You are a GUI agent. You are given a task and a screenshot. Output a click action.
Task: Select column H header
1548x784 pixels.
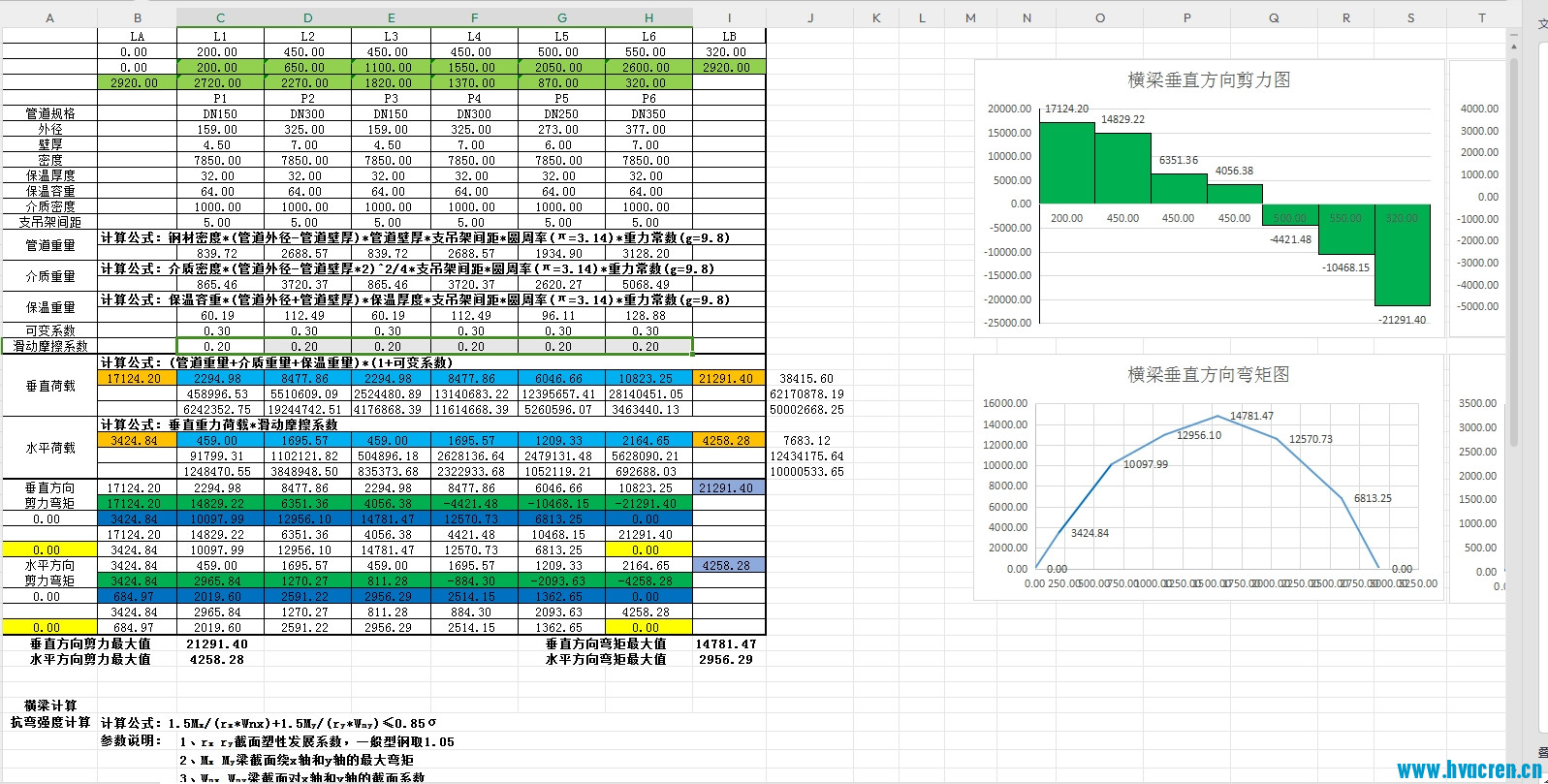click(648, 17)
